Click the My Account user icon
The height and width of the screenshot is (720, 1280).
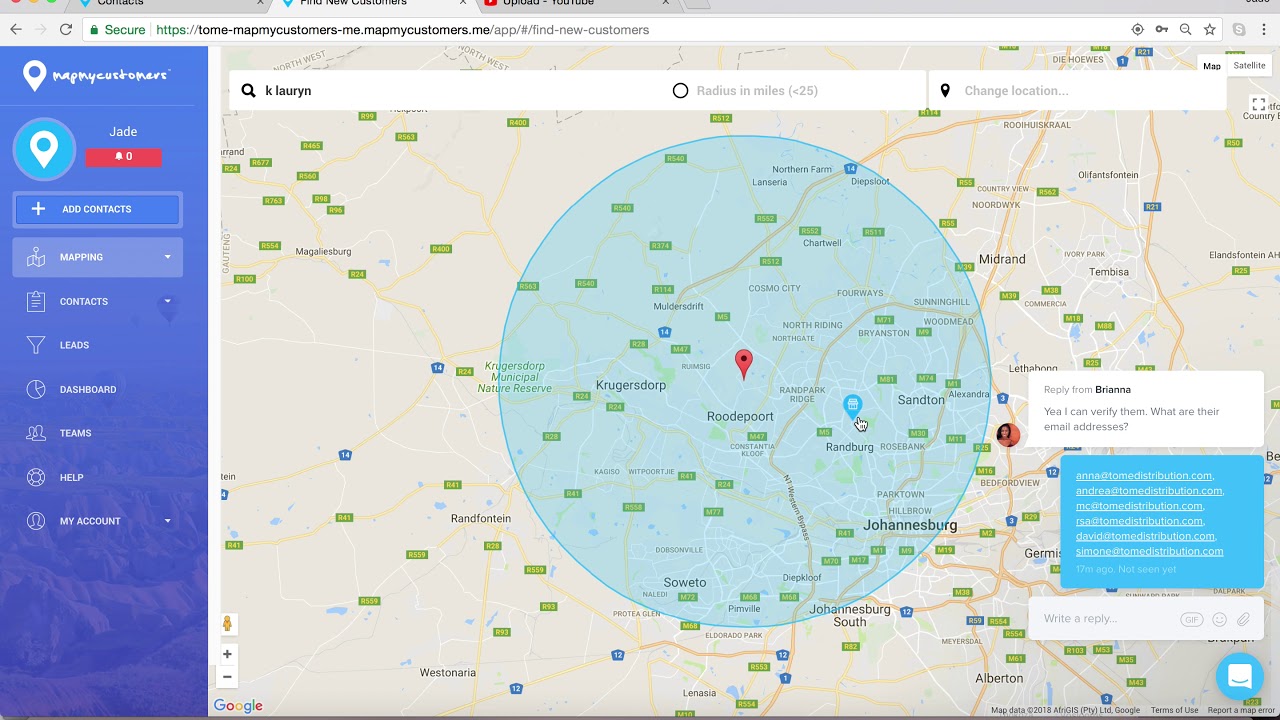click(x=36, y=521)
